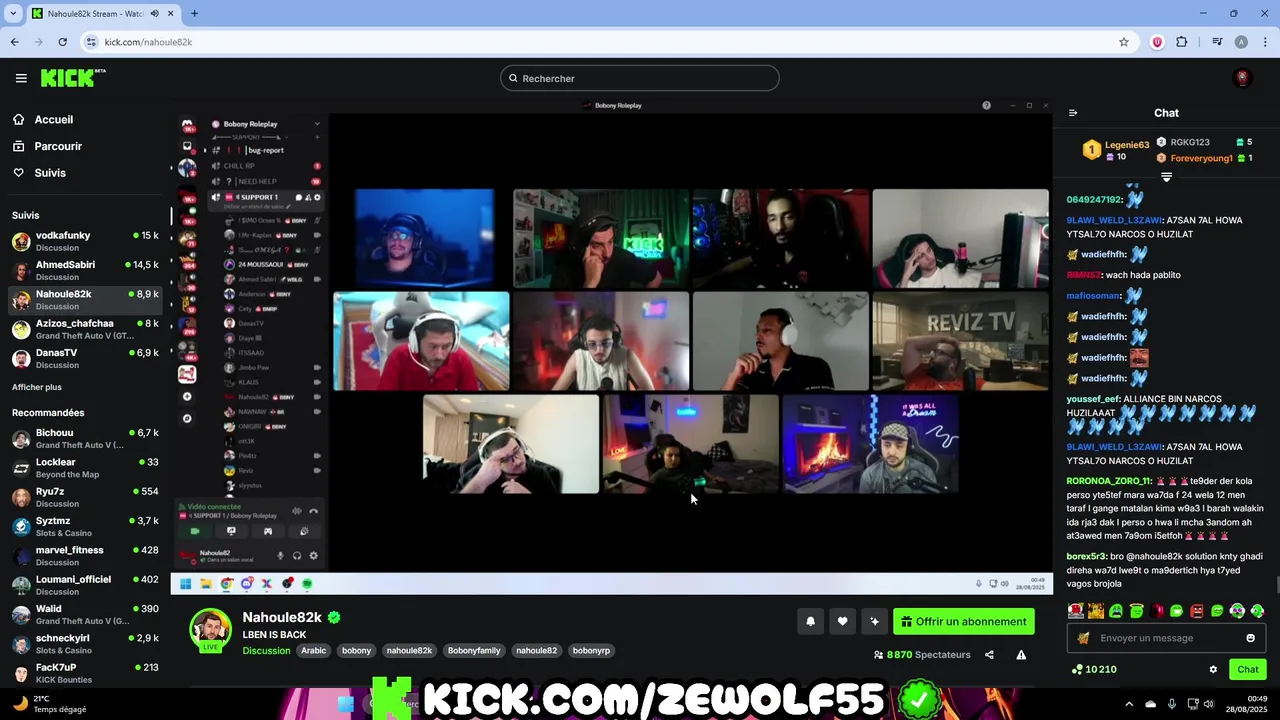Click RORONOA_ZORO_11 chat username
This screenshot has width=1280, height=720.
pos(1109,481)
